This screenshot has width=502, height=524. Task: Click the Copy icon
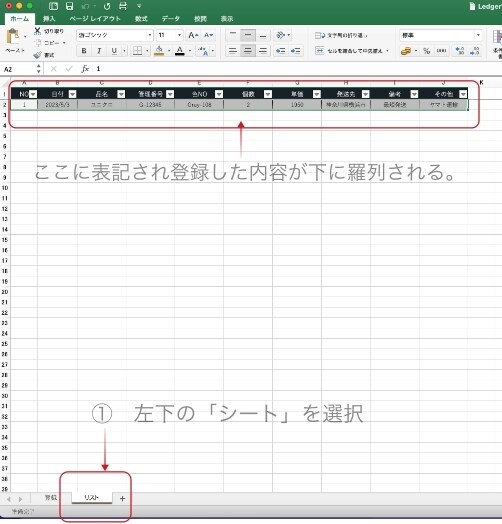point(38,43)
